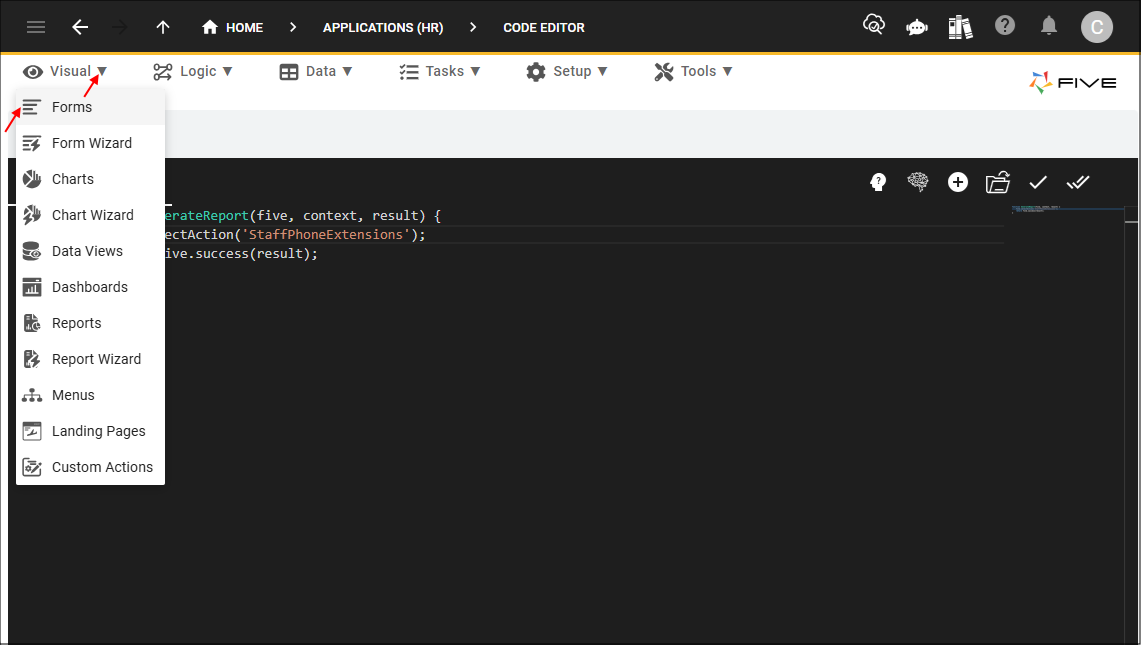Click the back arrow navigation icon
This screenshot has height=645, width=1141.
click(x=80, y=27)
